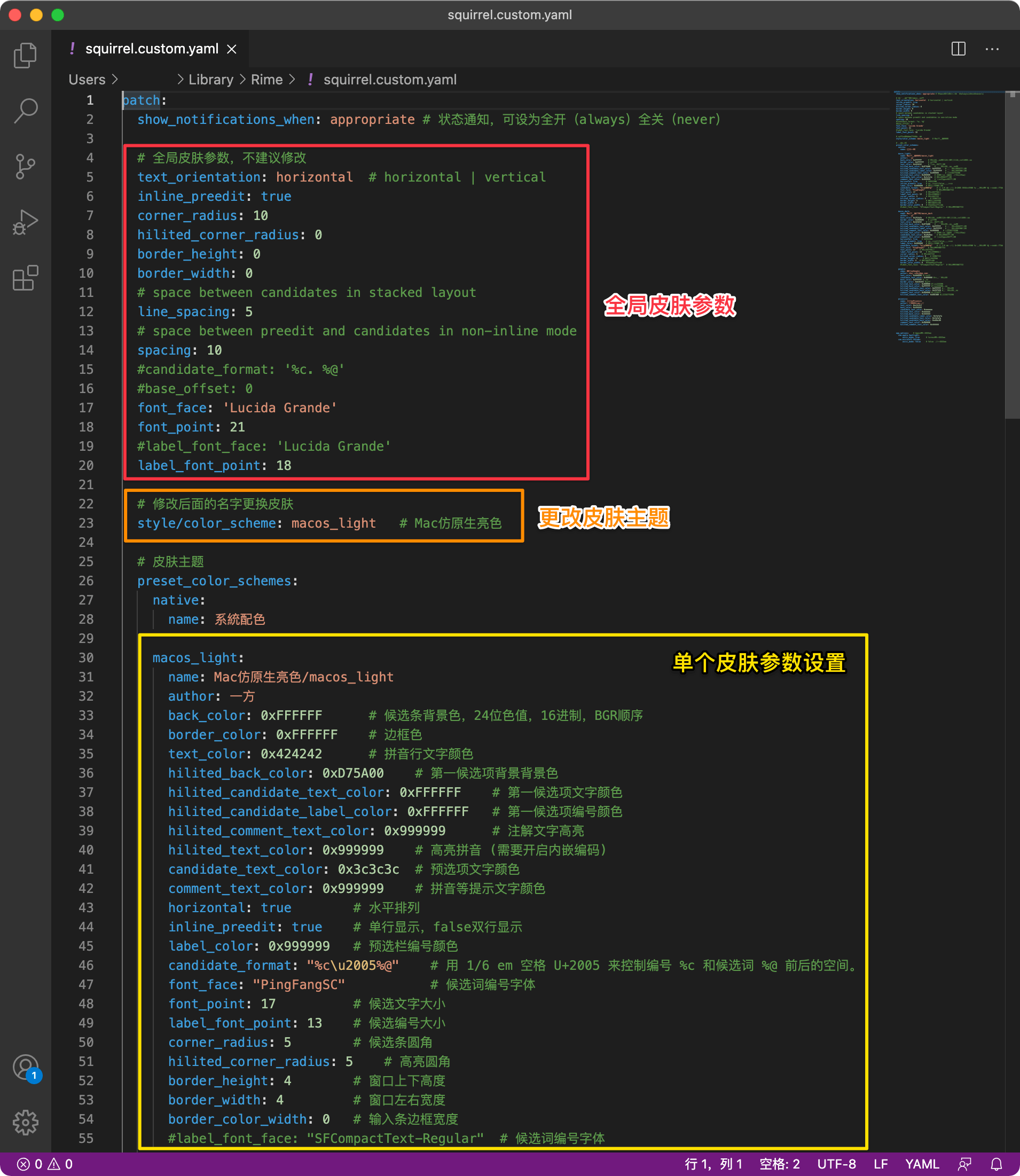Click the minimap code overview

[948, 216]
